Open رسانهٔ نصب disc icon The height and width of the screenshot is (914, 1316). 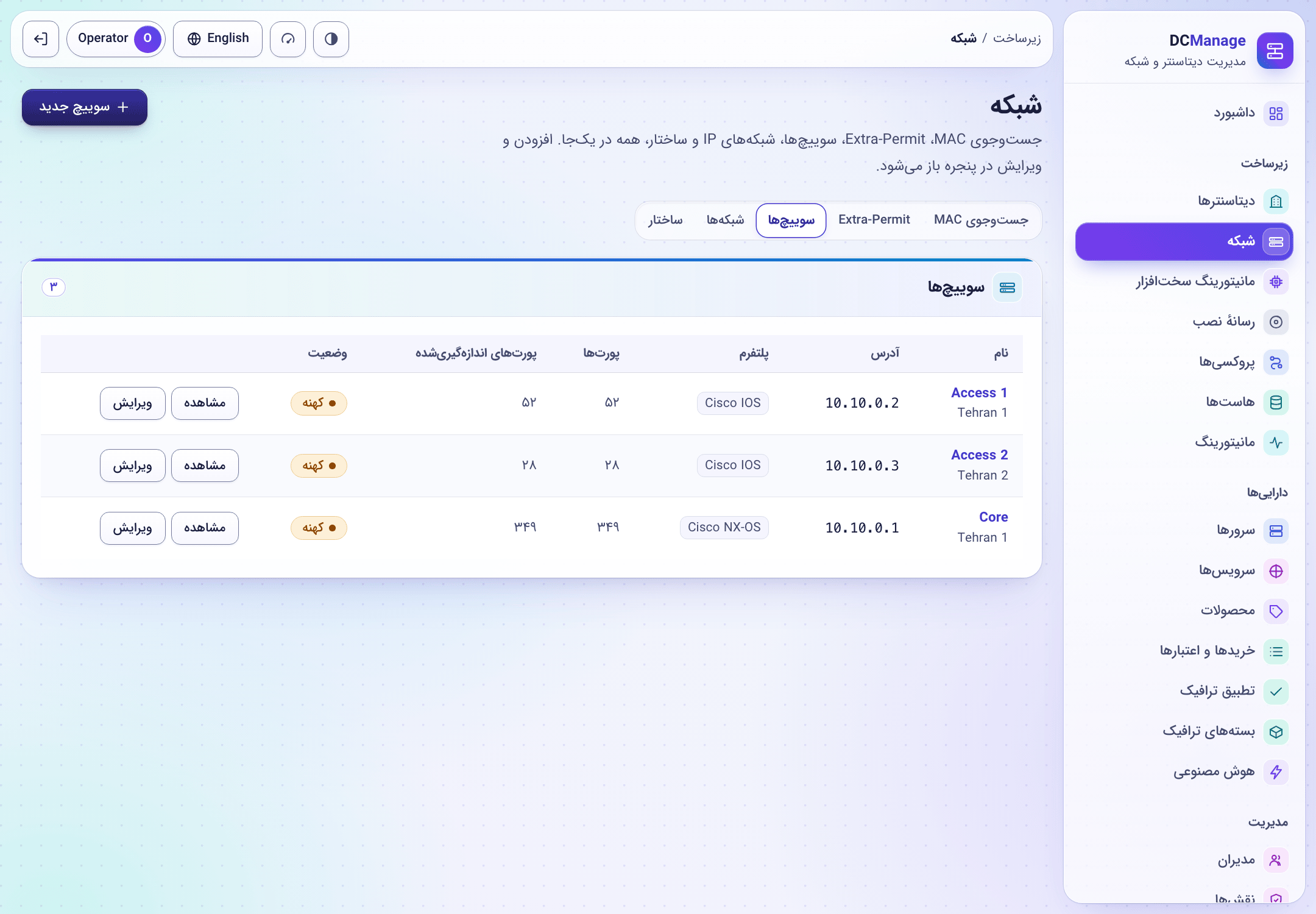(1276, 322)
